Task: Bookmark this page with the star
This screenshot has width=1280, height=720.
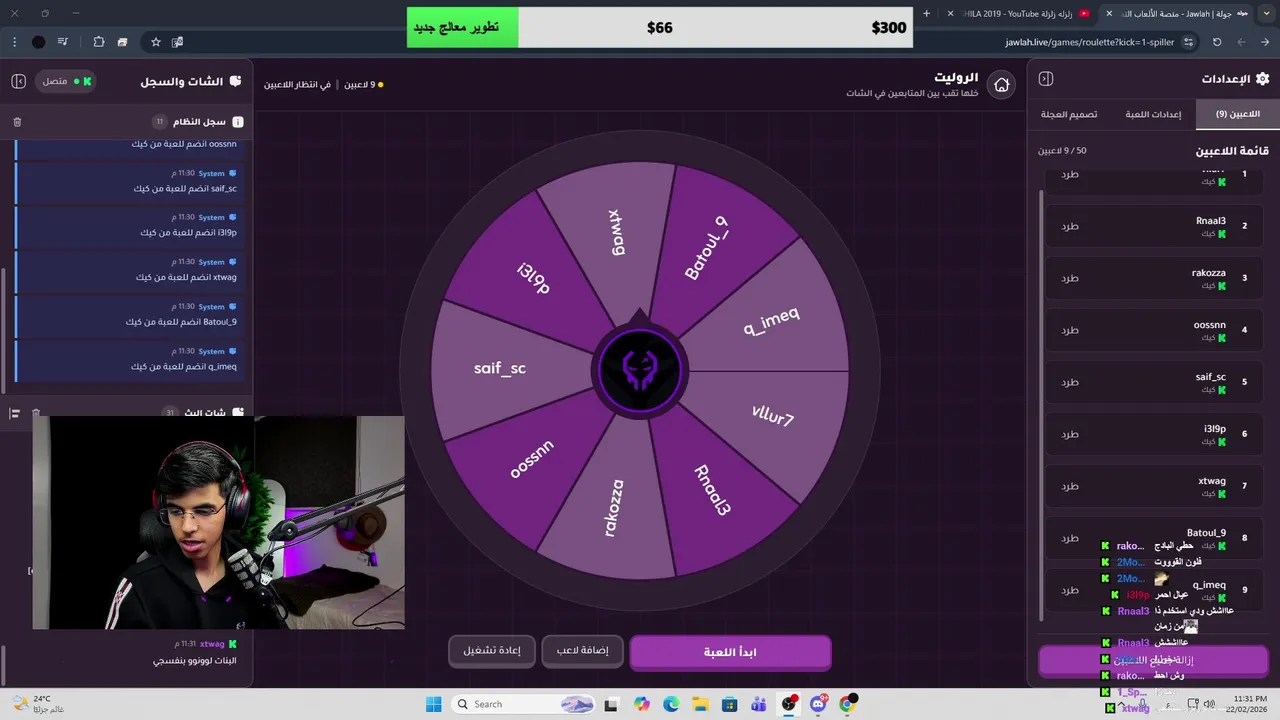Action: coord(156,42)
